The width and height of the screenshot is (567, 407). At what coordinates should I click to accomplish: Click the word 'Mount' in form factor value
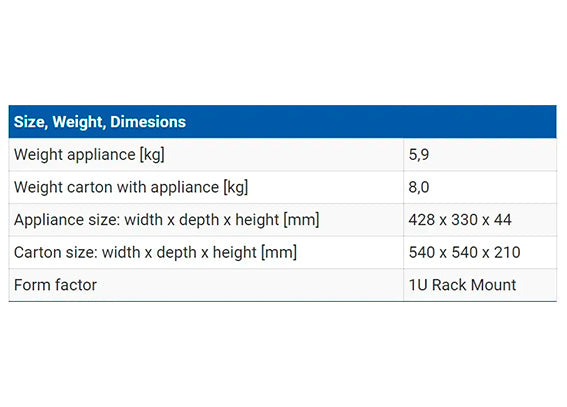click(494, 285)
